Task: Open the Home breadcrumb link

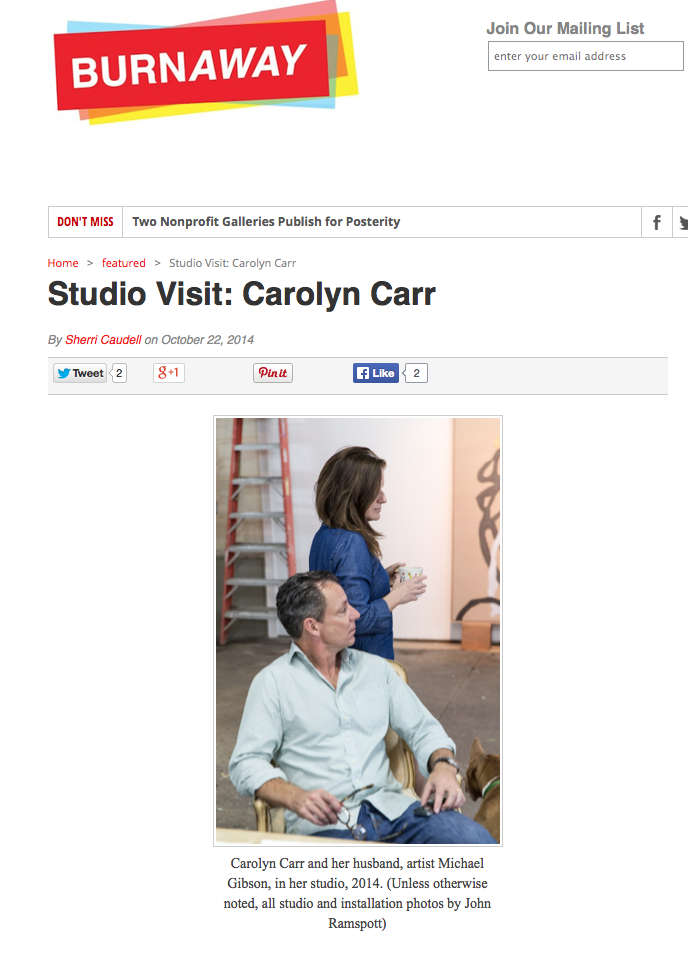Action: click(x=63, y=263)
